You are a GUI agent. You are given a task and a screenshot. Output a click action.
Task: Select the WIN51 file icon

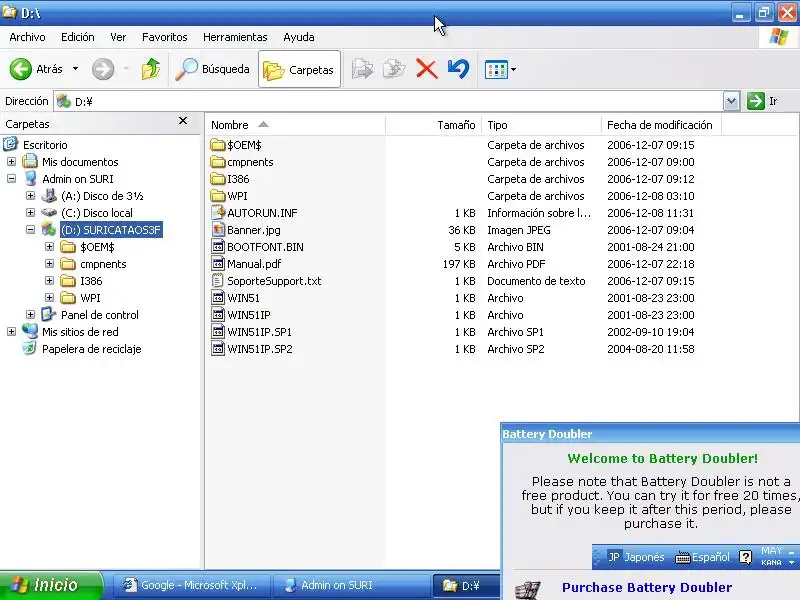point(218,298)
